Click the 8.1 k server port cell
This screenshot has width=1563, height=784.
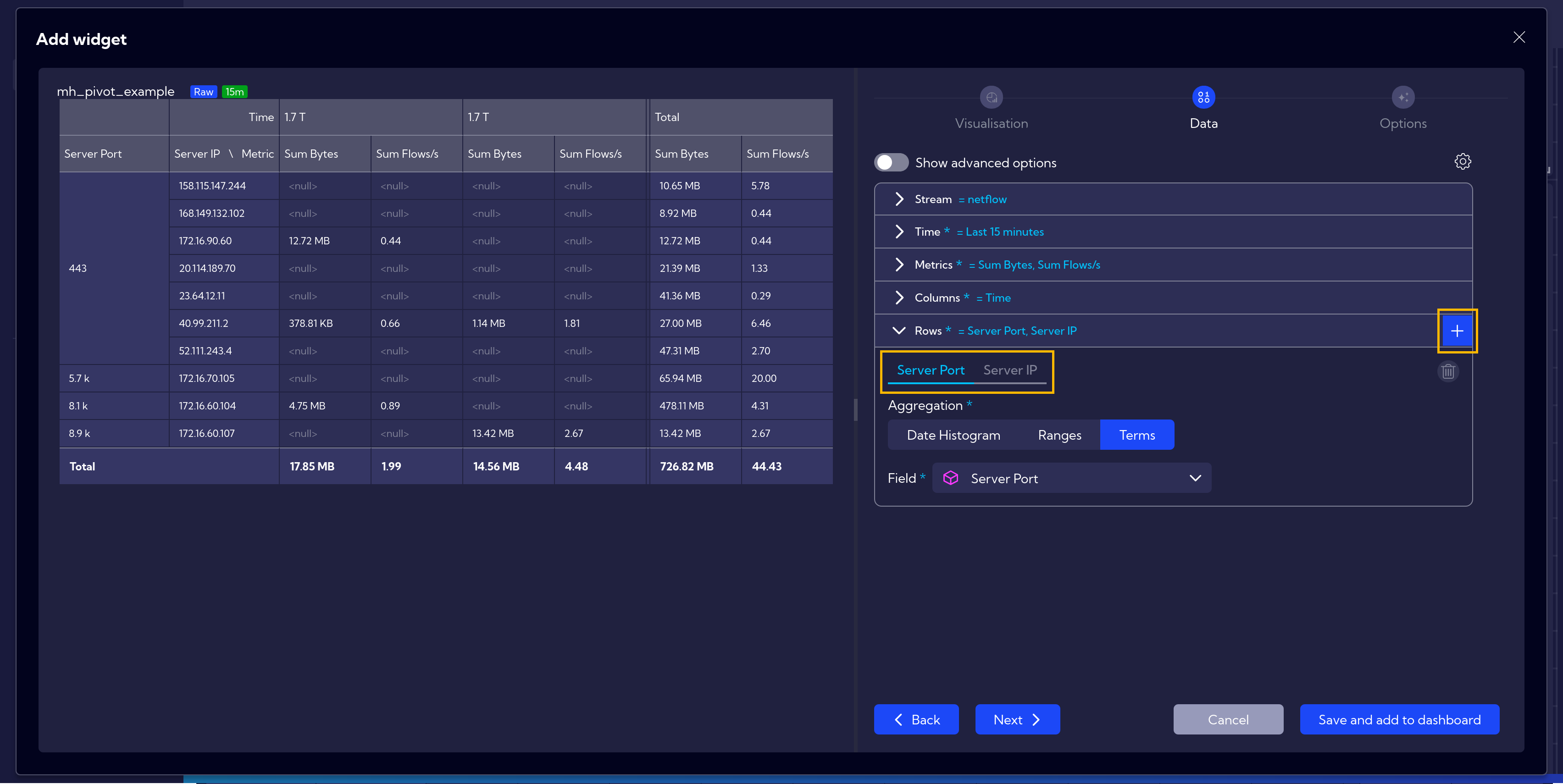click(114, 406)
